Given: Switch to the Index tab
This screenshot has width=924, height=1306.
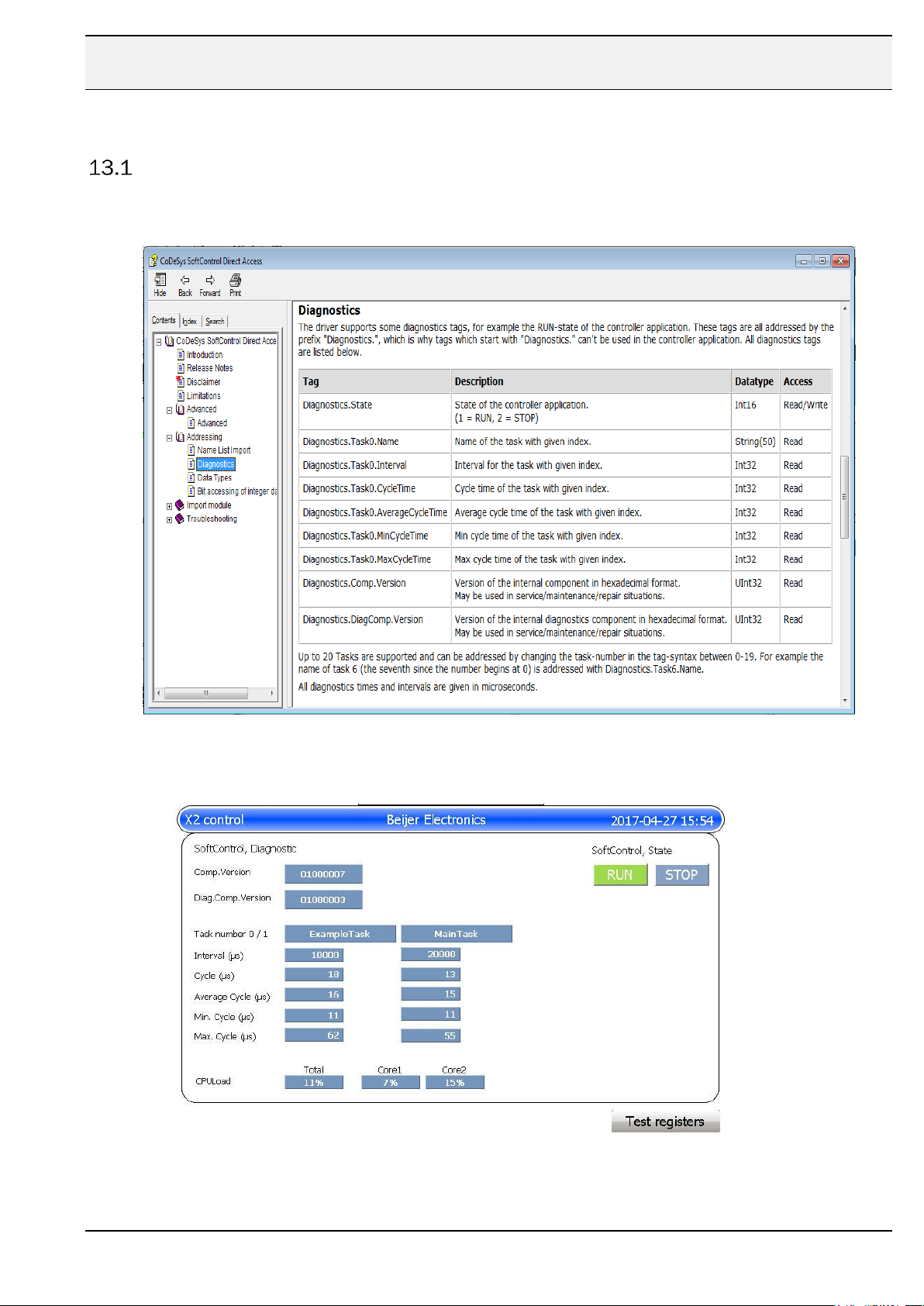Looking at the screenshot, I should tap(189, 321).
